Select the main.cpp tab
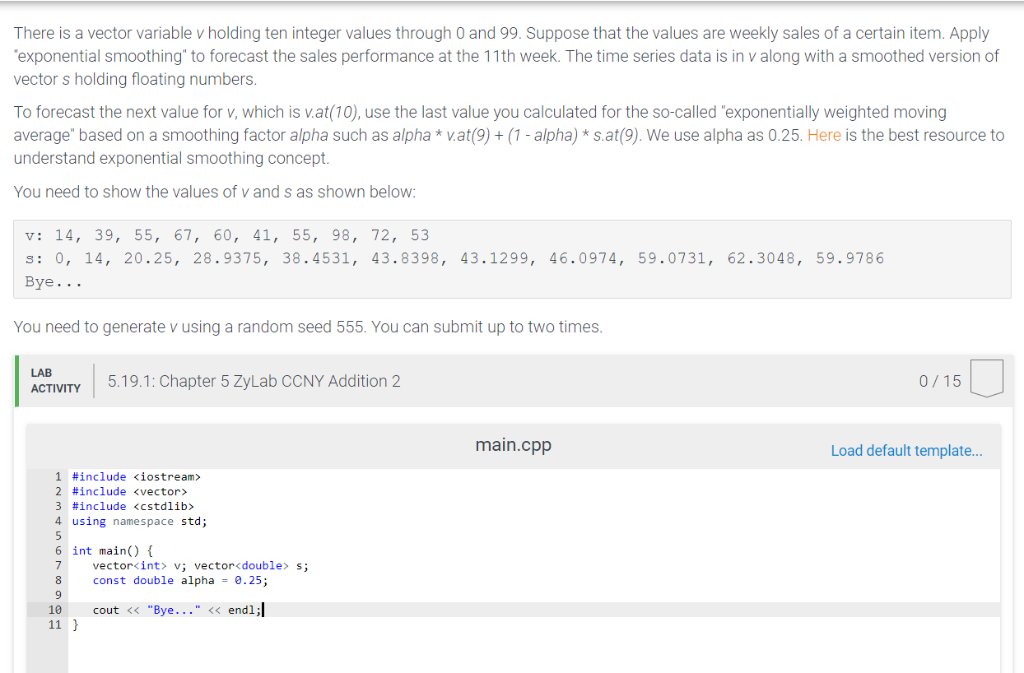1024x673 pixels. pyautogui.click(x=512, y=445)
